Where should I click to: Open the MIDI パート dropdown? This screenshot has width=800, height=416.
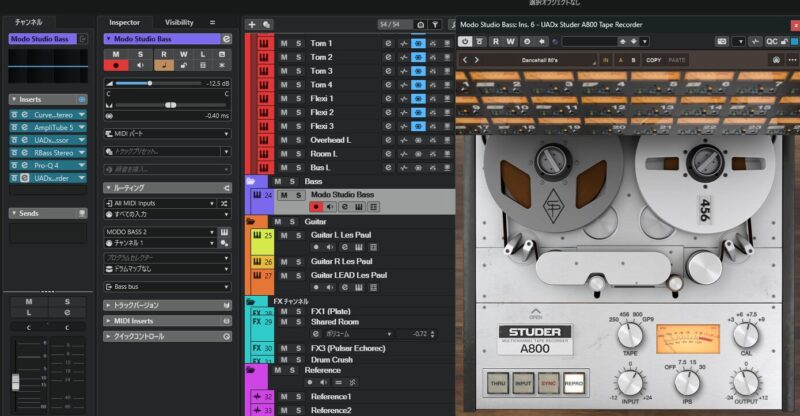[x=167, y=134]
